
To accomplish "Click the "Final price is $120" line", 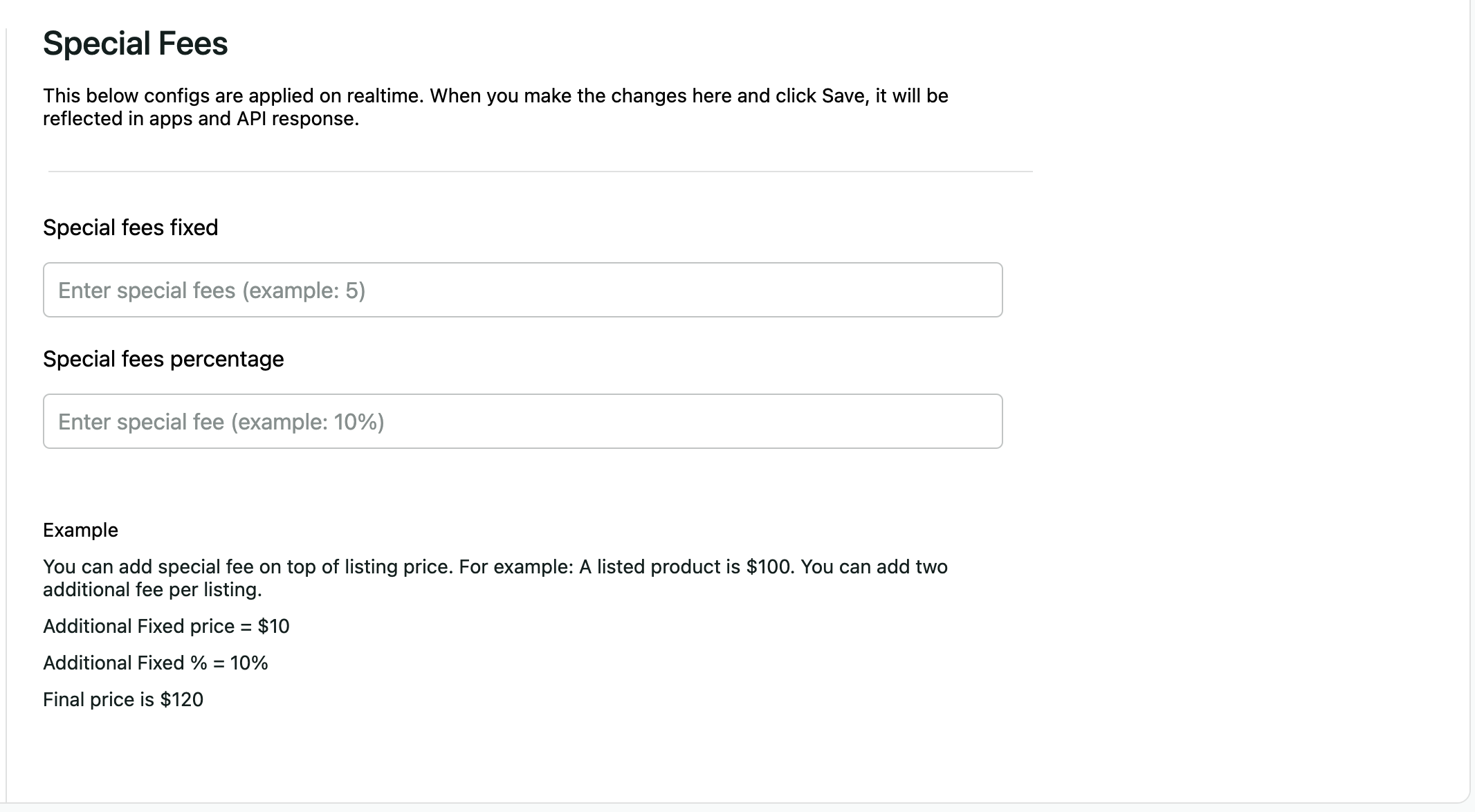I will pyautogui.click(x=123, y=699).
